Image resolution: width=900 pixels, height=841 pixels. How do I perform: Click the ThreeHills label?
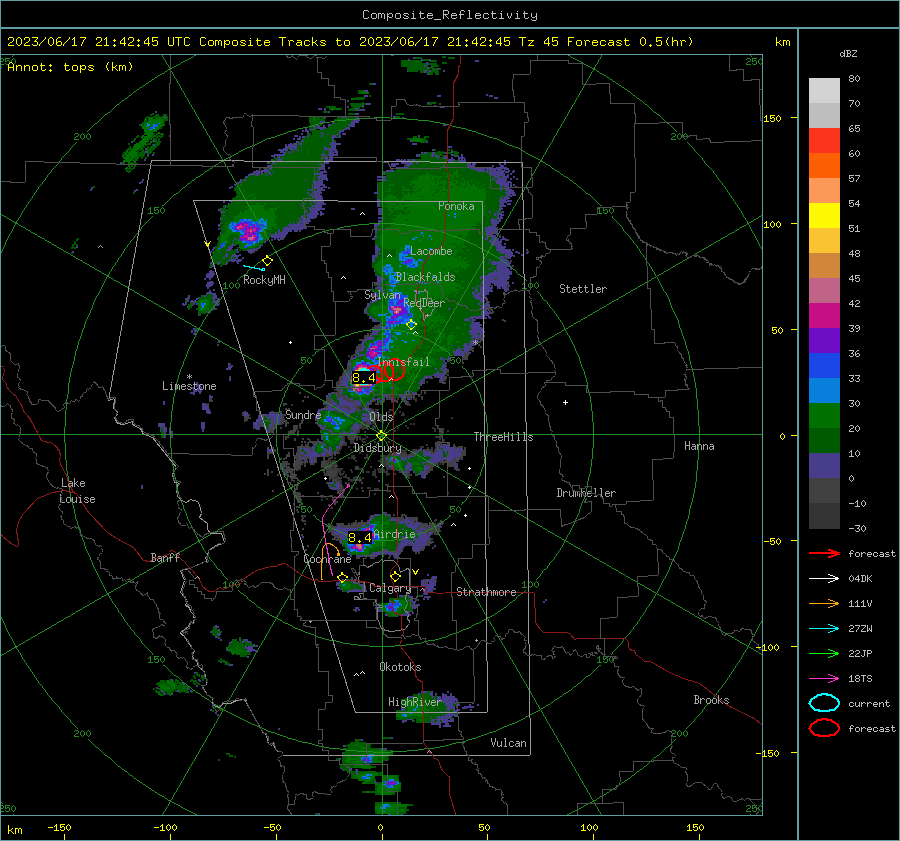[x=503, y=437]
